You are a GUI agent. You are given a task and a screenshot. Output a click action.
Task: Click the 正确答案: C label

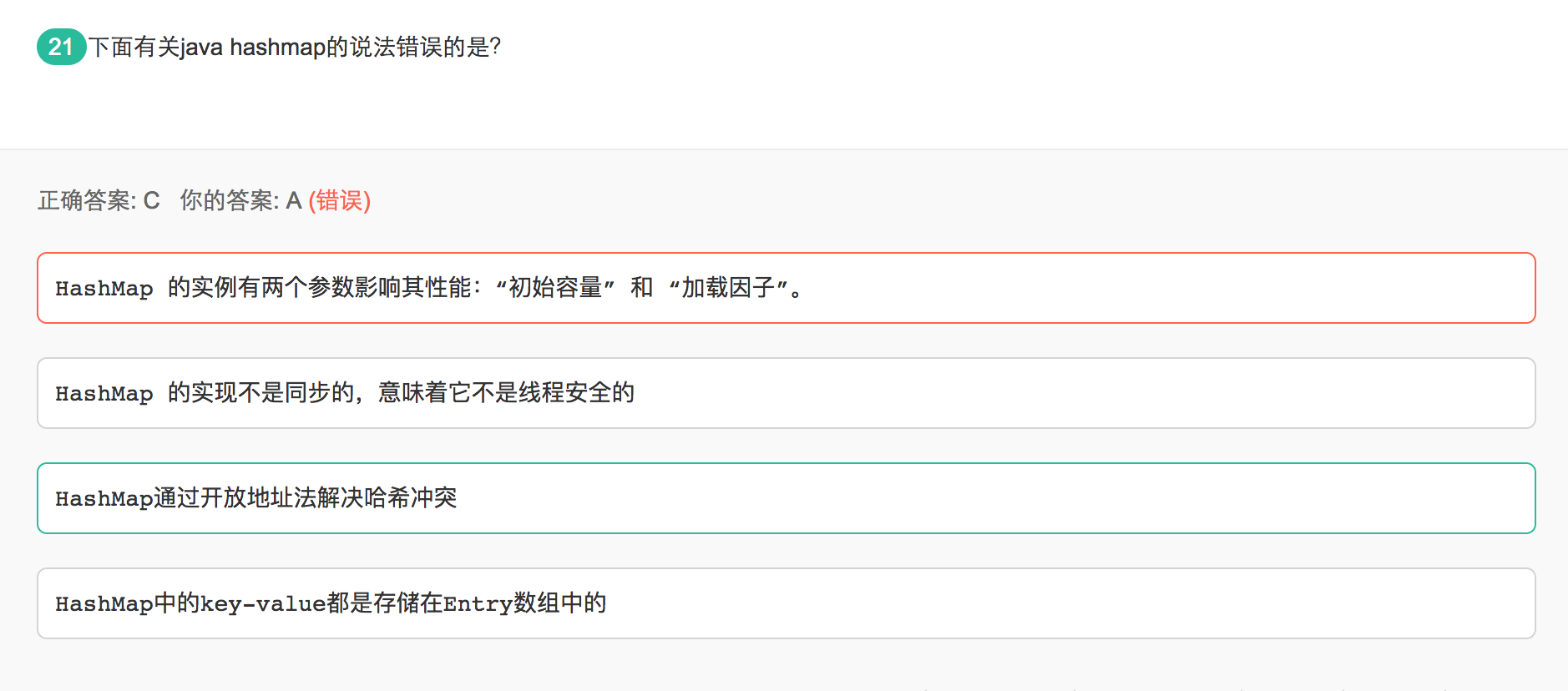pyautogui.click(x=99, y=200)
